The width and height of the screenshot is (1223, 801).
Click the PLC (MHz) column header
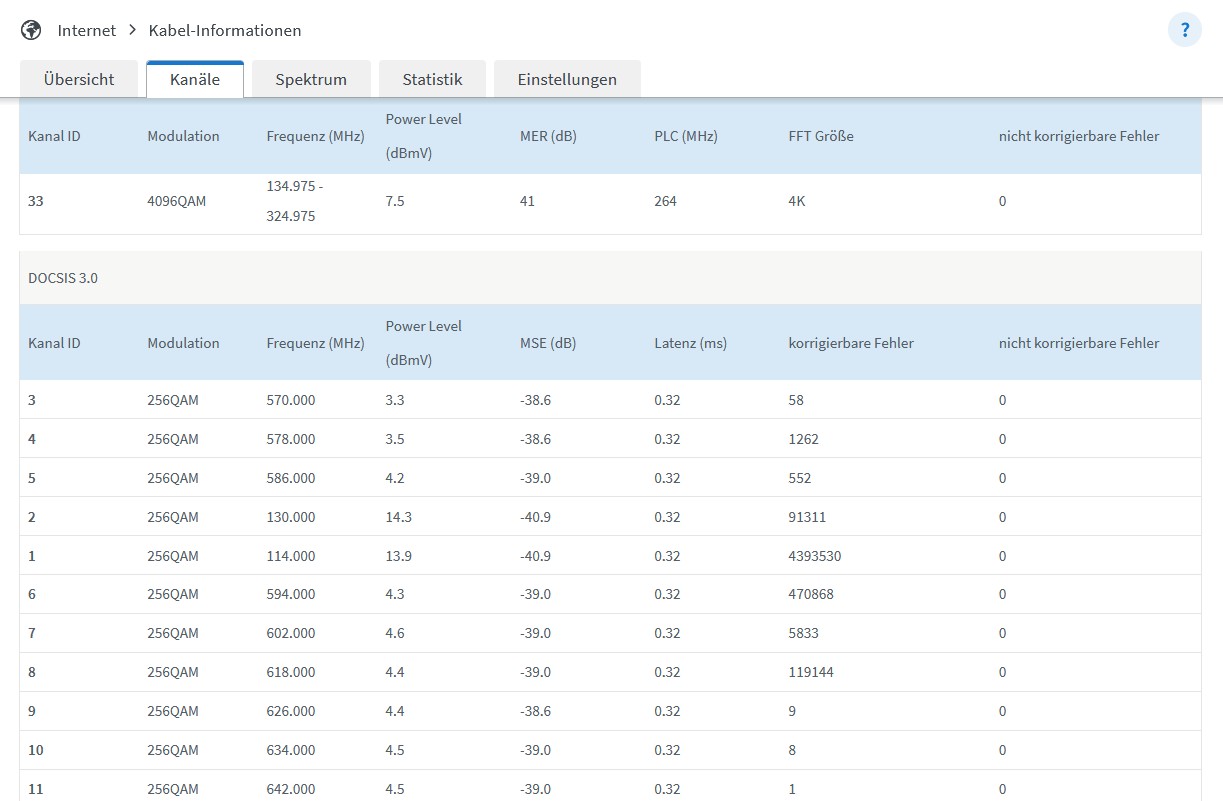(686, 136)
